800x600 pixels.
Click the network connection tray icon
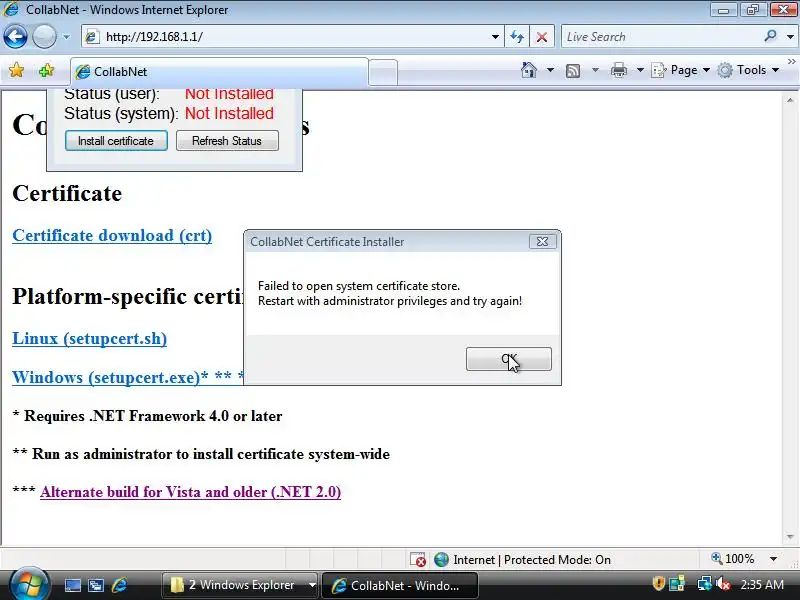coord(705,584)
